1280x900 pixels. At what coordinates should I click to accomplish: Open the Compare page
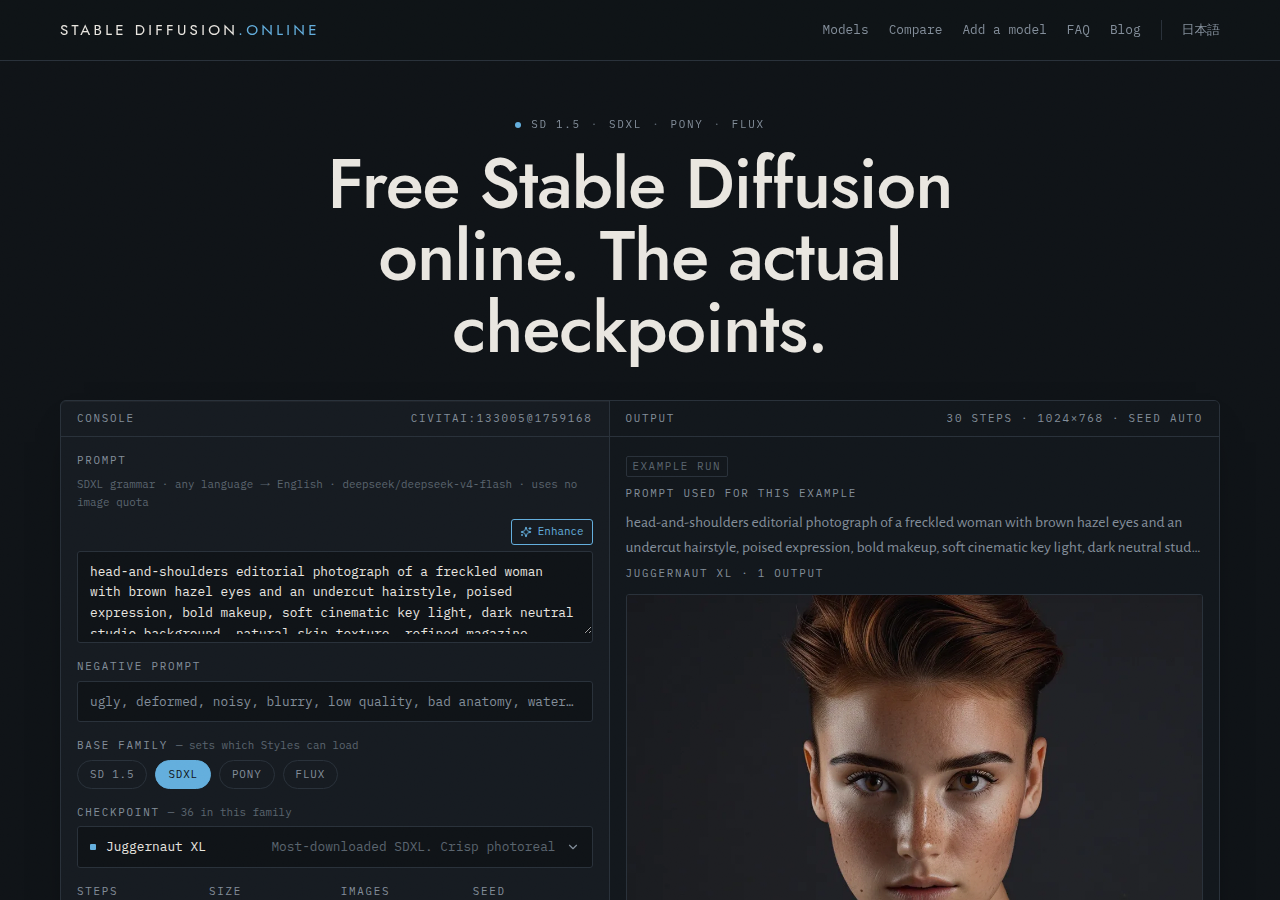click(x=915, y=30)
